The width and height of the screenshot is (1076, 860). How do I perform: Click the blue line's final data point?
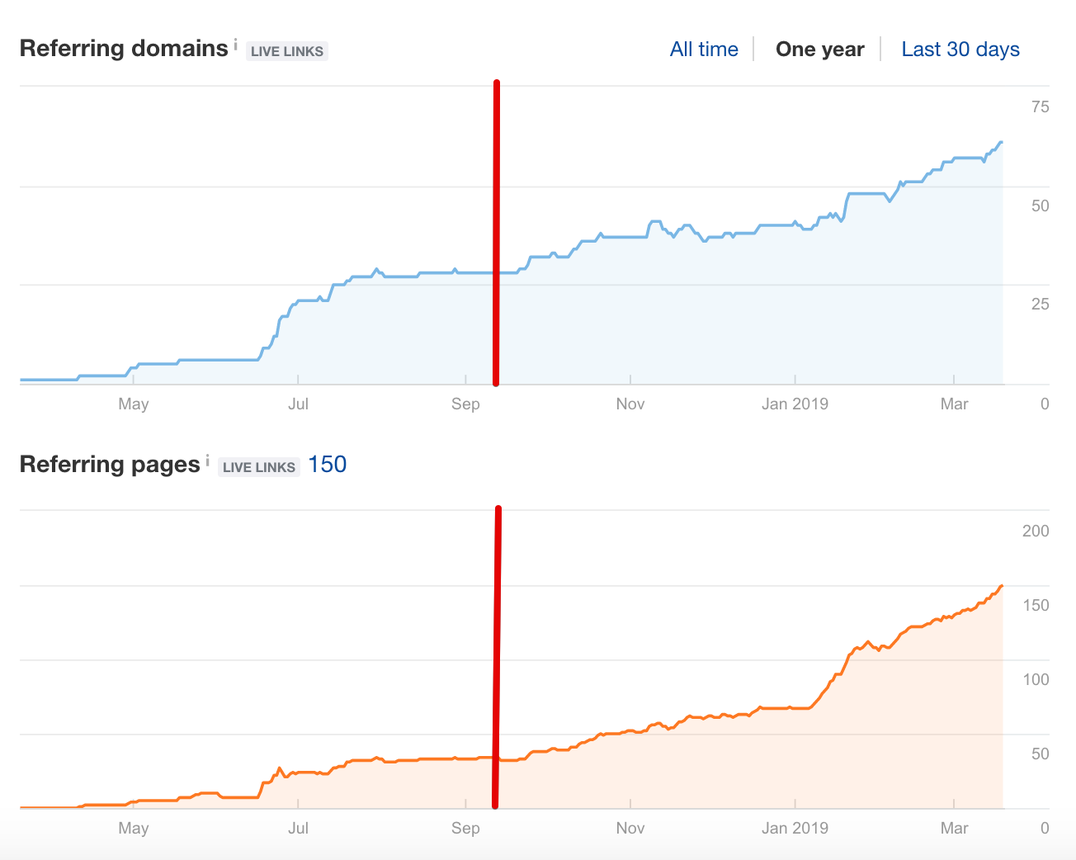pos(1001,142)
